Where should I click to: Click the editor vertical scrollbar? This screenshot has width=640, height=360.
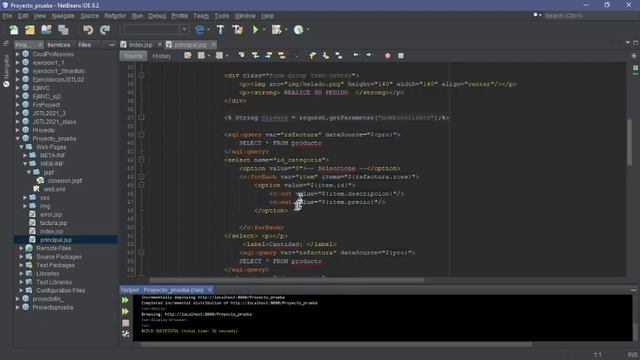629,142
